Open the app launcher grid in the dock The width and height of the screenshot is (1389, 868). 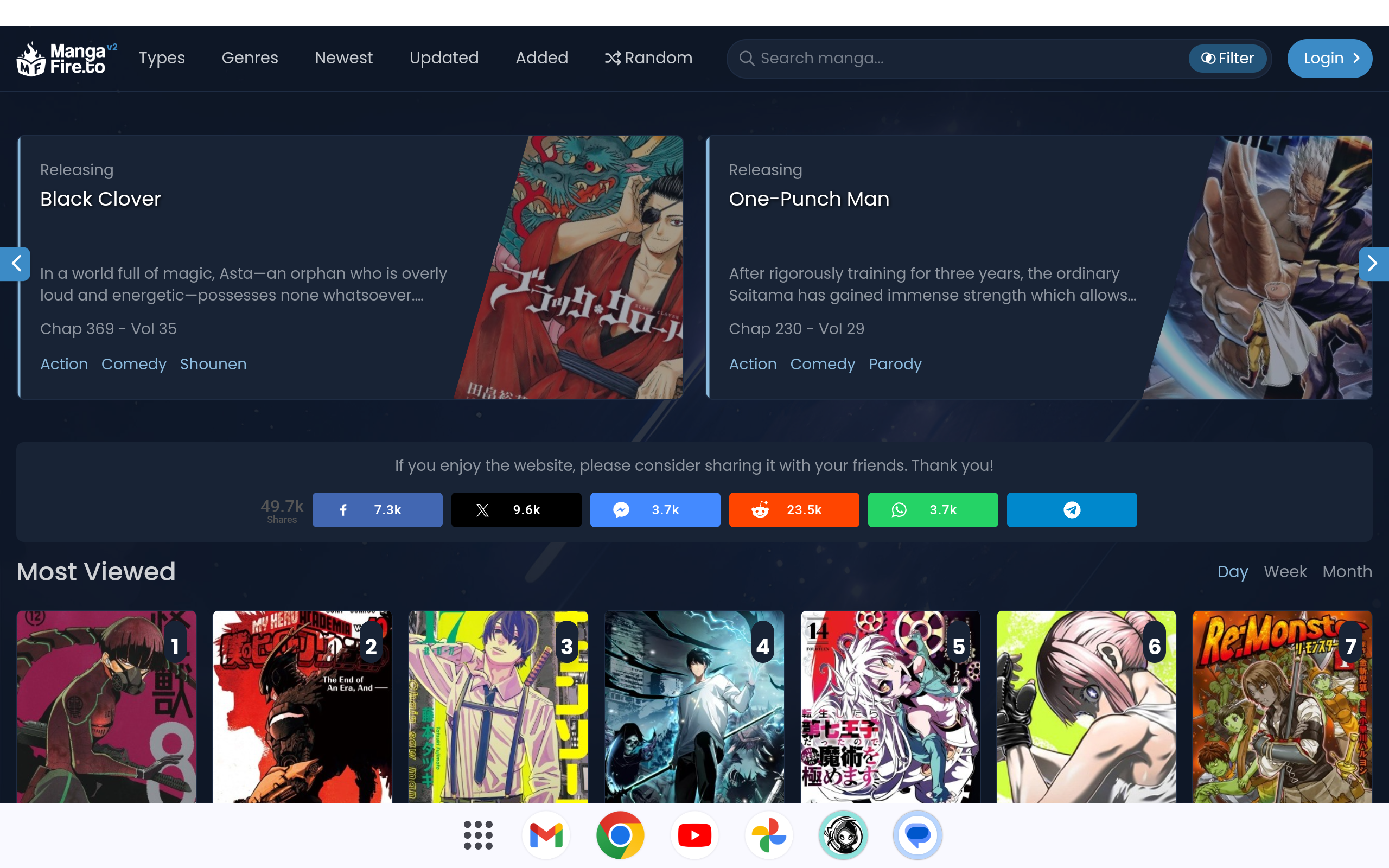[x=477, y=835]
